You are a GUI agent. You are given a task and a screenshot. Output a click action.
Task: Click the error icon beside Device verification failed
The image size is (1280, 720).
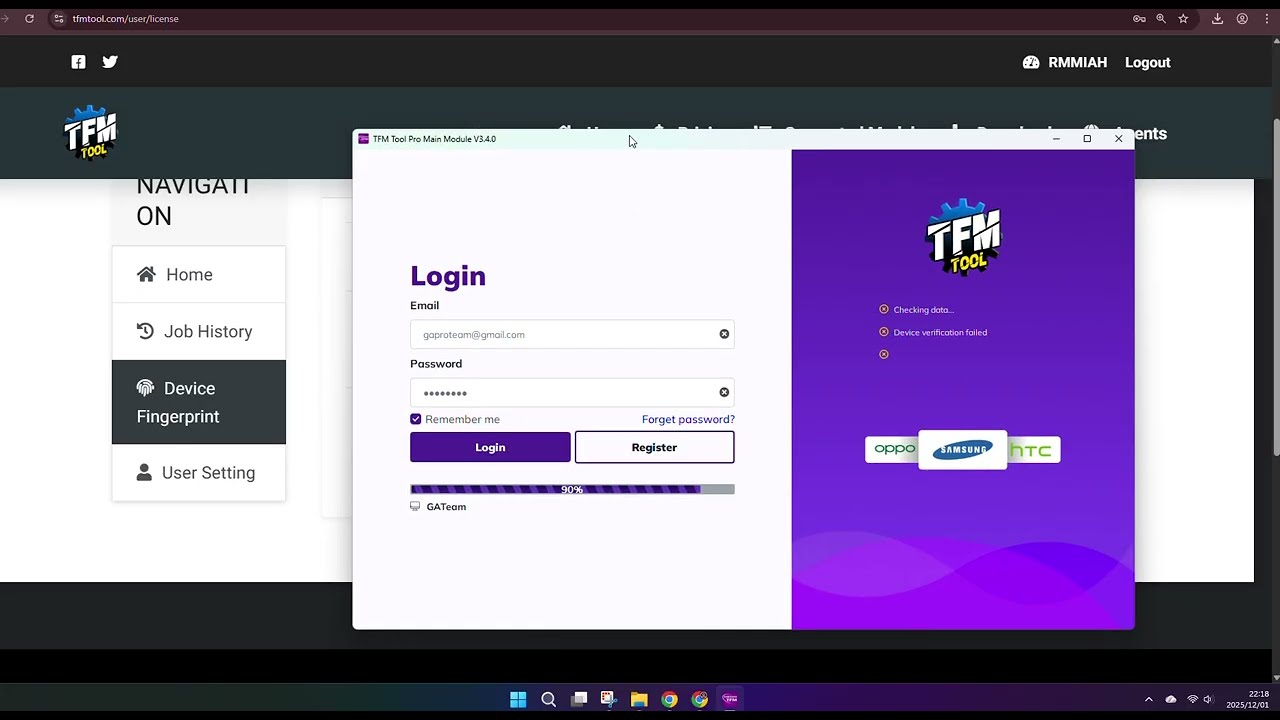(x=884, y=332)
